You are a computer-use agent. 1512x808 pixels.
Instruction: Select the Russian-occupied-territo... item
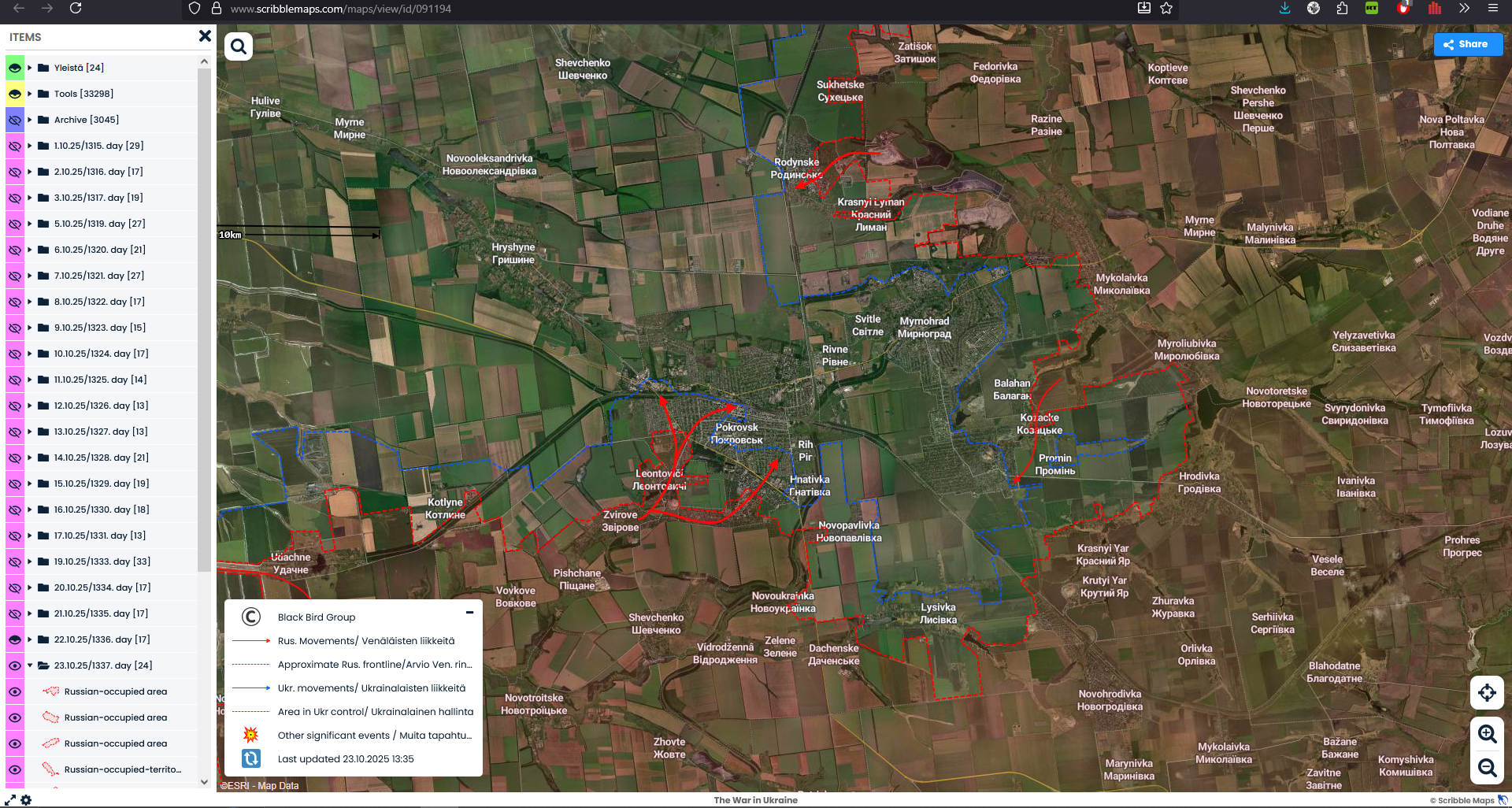point(123,769)
